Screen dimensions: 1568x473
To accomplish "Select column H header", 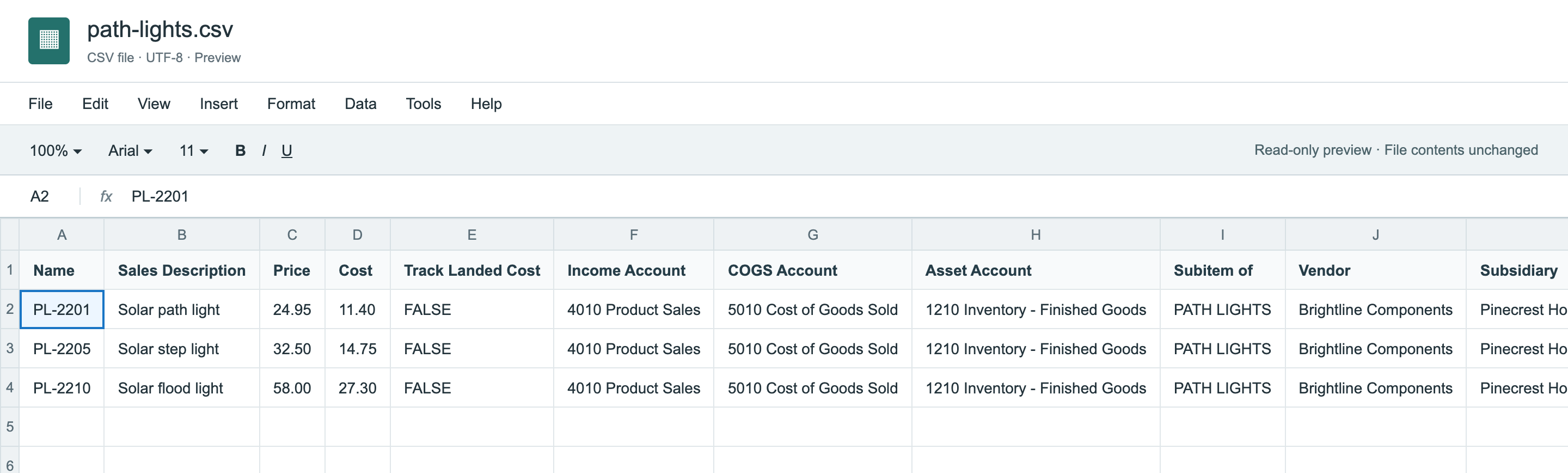I will 1036,235.
